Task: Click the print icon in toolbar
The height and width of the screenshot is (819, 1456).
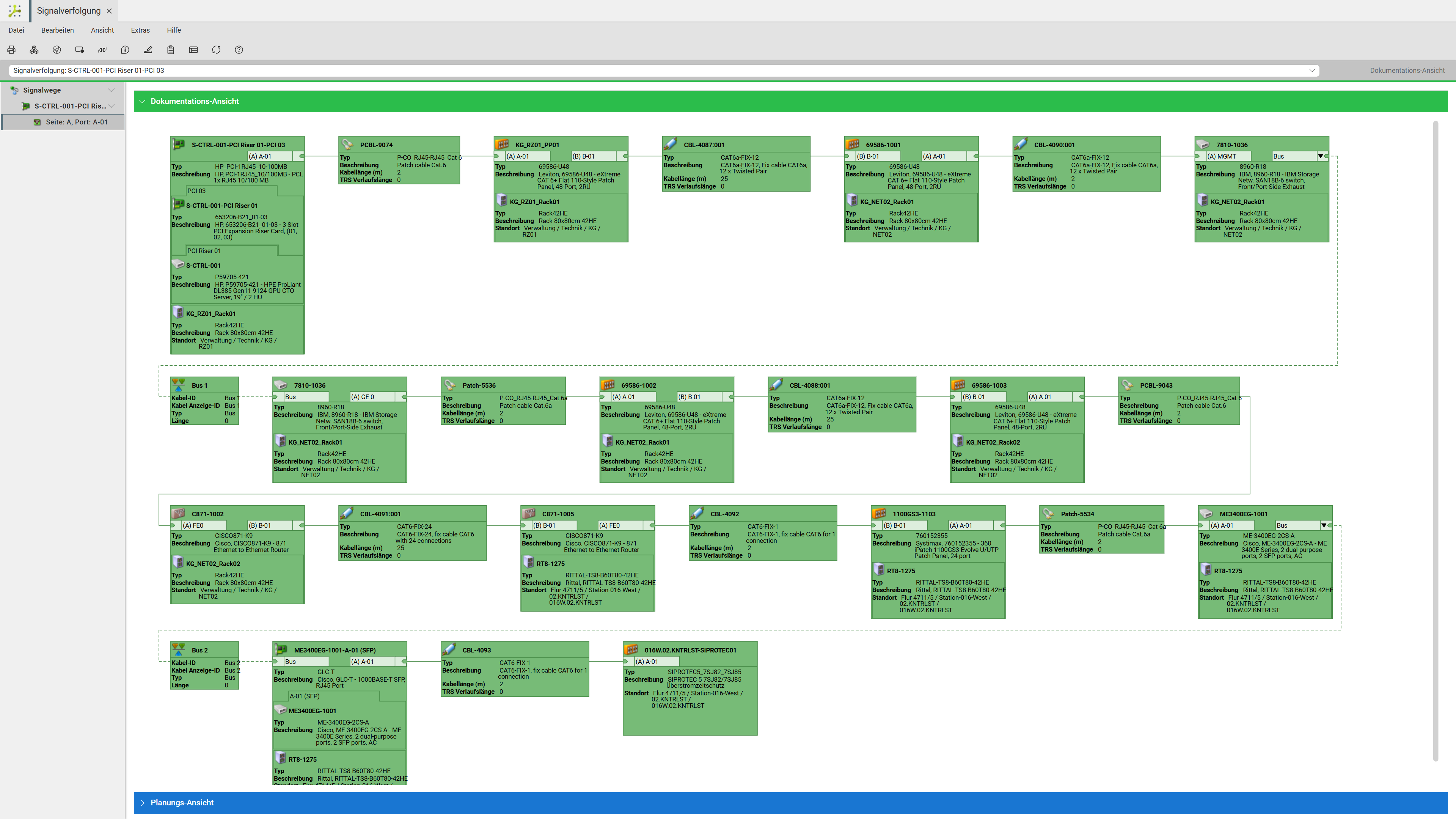Action: [x=11, y=50]
